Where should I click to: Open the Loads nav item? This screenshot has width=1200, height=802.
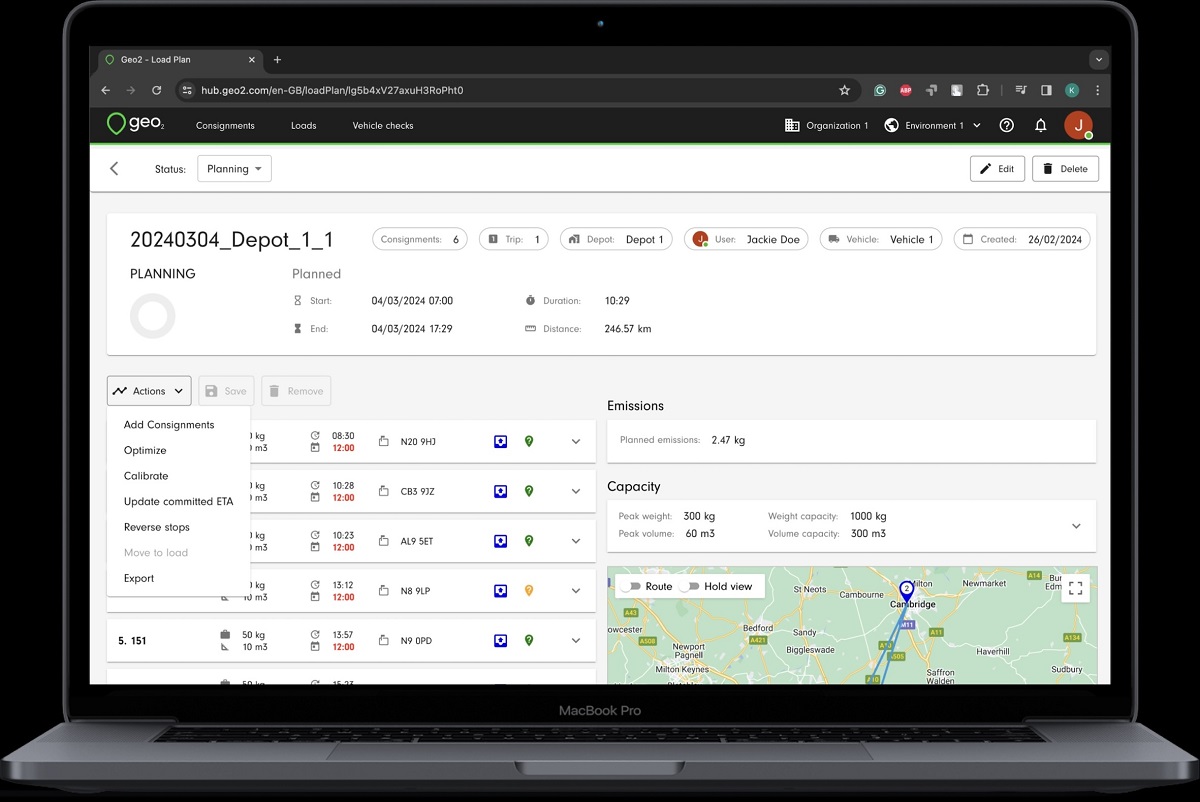pyautogui.click(x=304, y=126)
